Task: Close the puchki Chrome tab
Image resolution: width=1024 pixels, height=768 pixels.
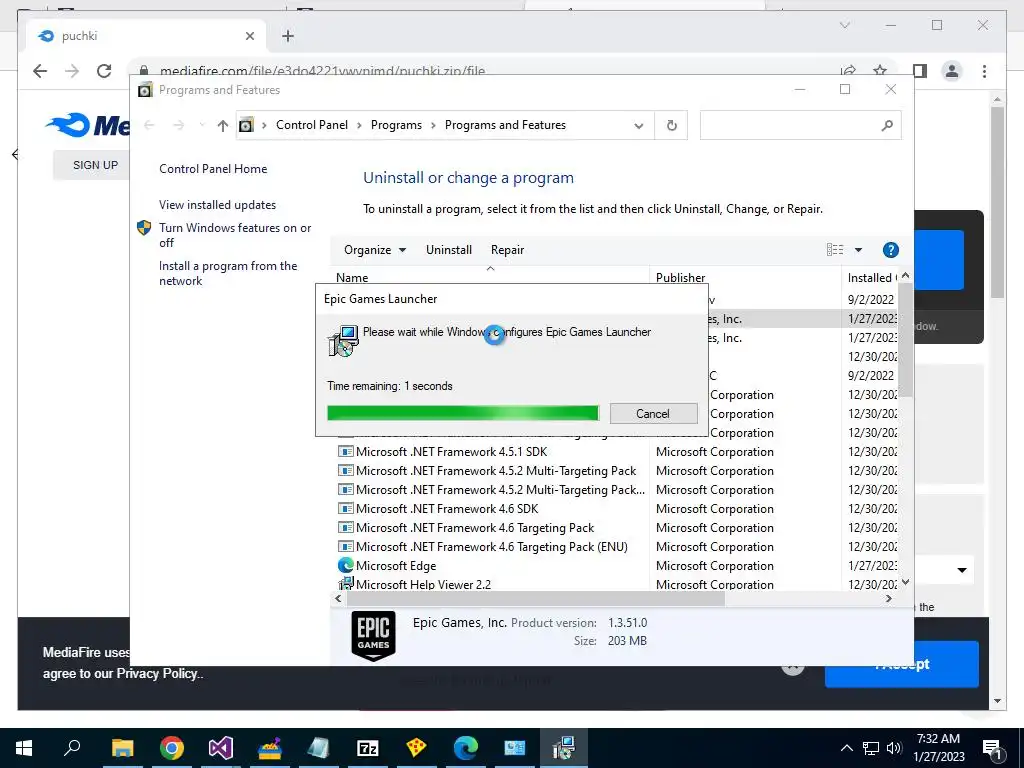Action: (249, 36)
